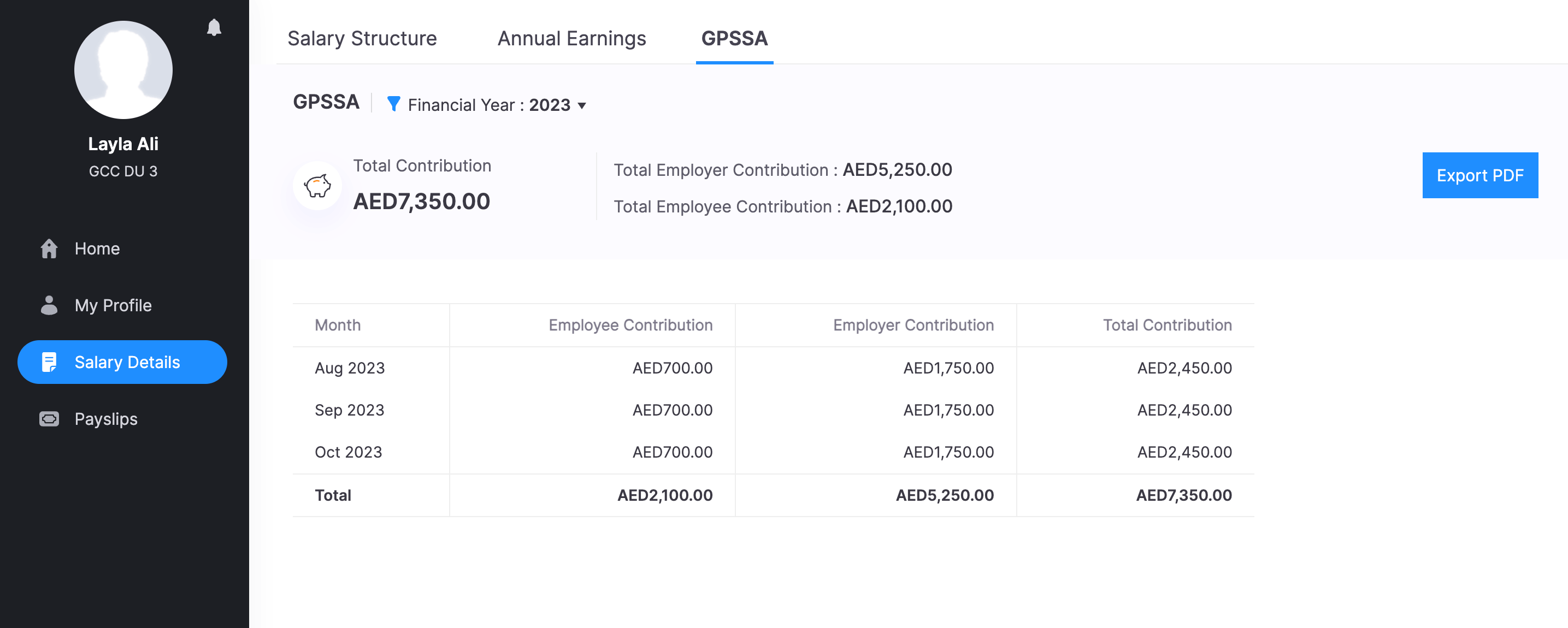Open Payslips from the sidebar
Viewport: 1568px width, 628px height.
(105, 419)
